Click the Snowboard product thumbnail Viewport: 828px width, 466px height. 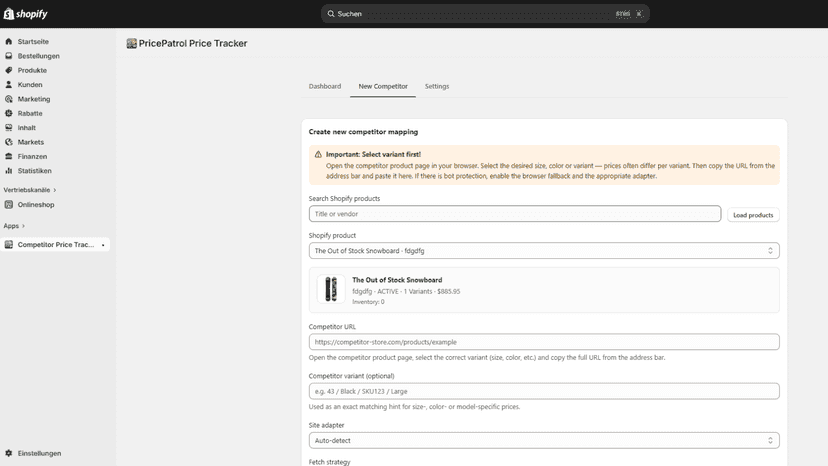point(331,289)
